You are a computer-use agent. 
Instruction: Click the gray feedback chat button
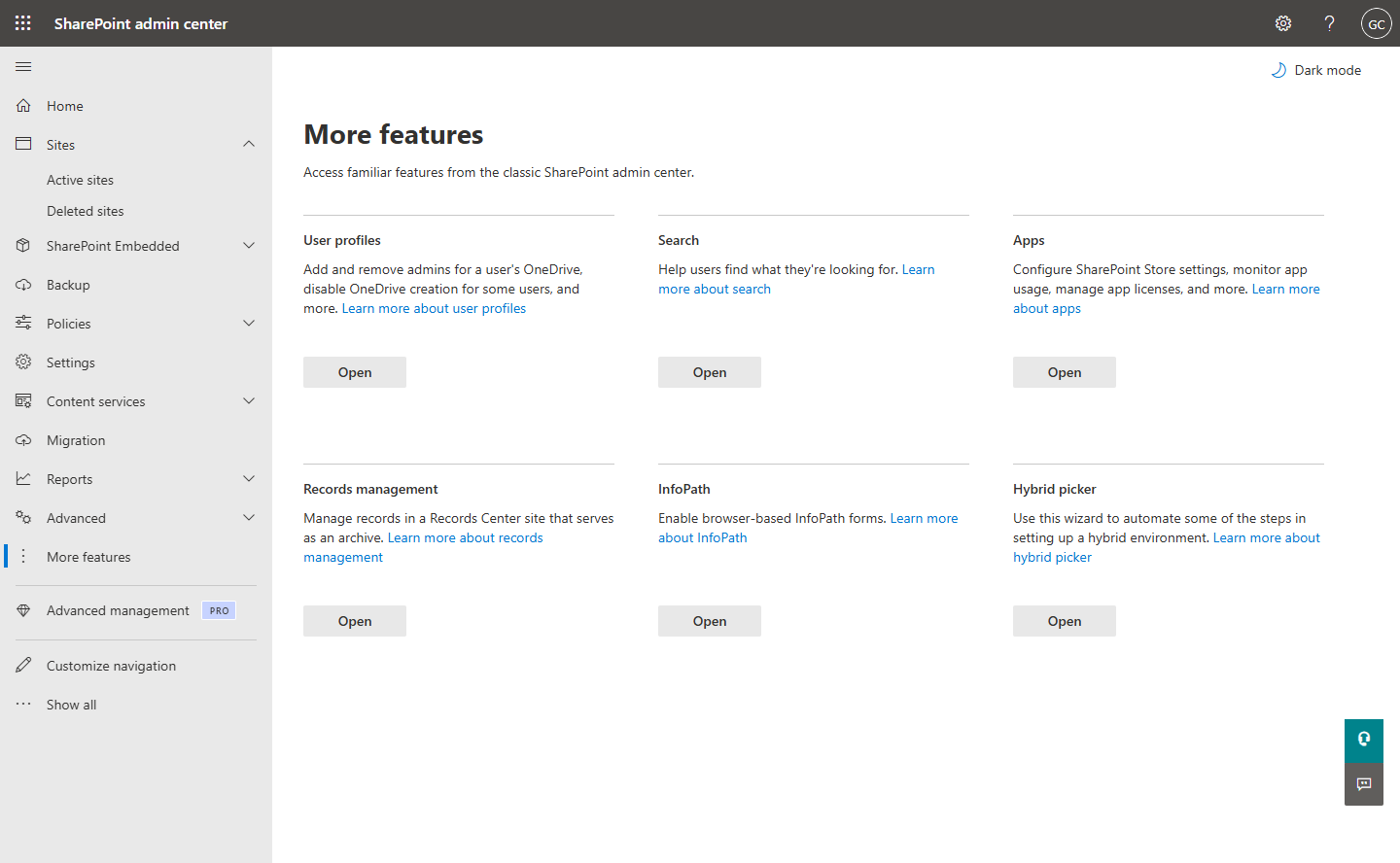click(1364, 784)
